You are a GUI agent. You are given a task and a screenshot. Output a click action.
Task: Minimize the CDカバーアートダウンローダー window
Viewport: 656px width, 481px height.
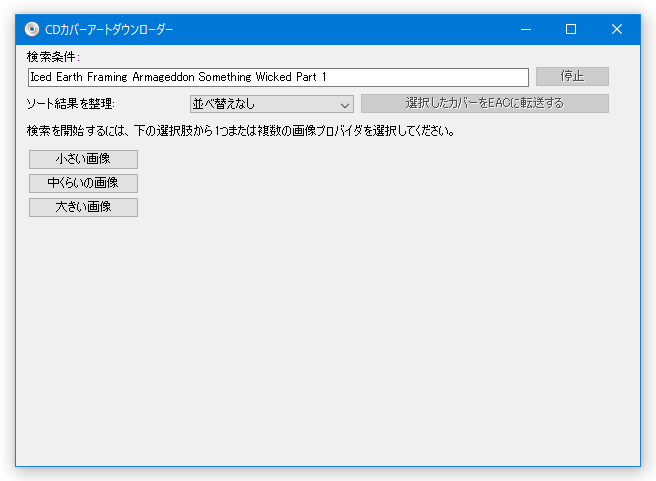coord(526,29)
